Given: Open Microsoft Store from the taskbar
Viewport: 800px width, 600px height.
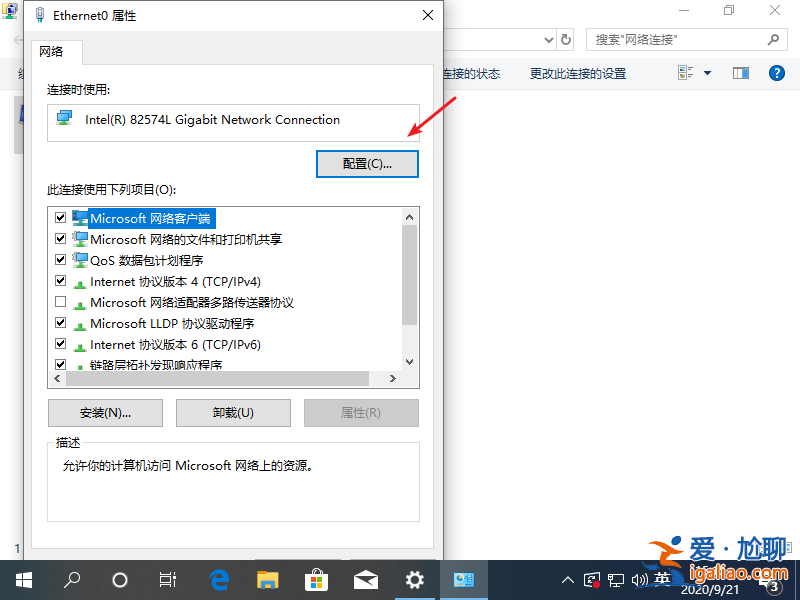Looking at the screenshot, I should (316, 580).
